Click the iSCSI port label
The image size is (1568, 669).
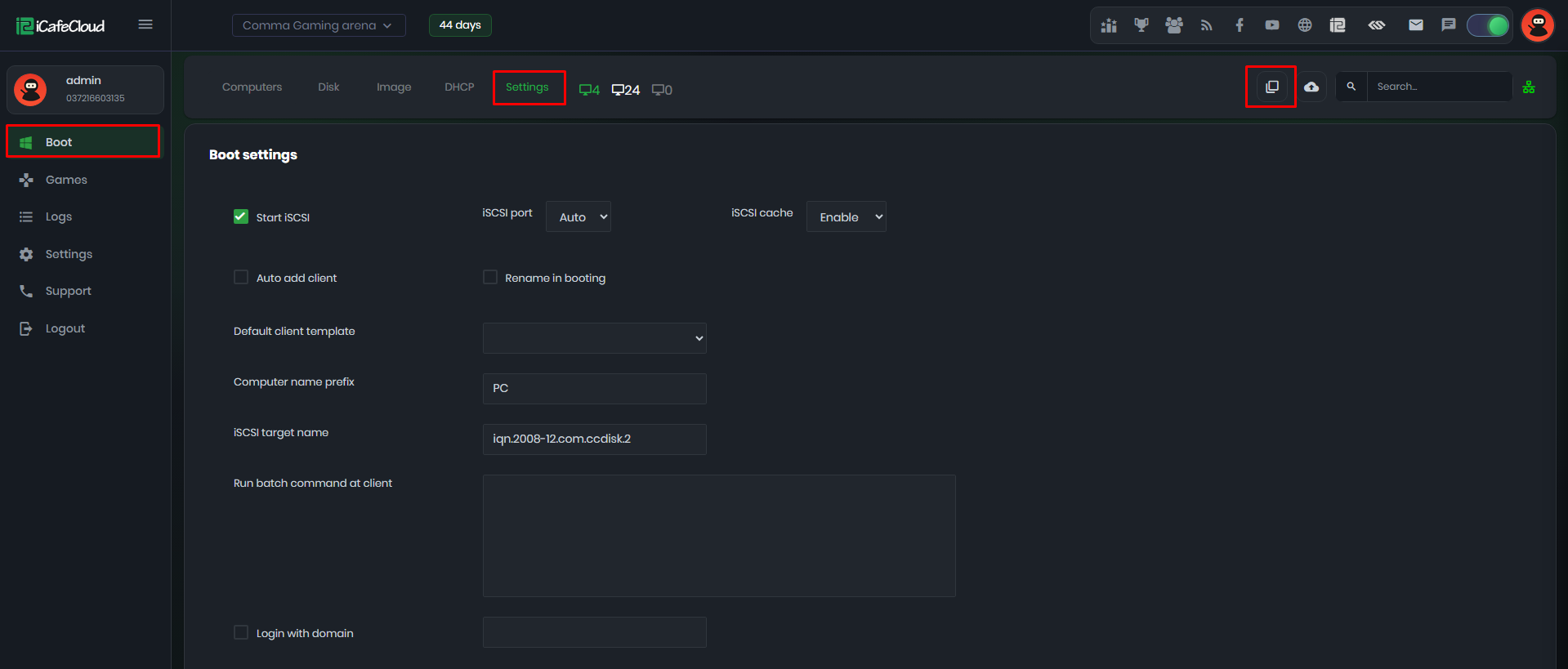[507, 212]
